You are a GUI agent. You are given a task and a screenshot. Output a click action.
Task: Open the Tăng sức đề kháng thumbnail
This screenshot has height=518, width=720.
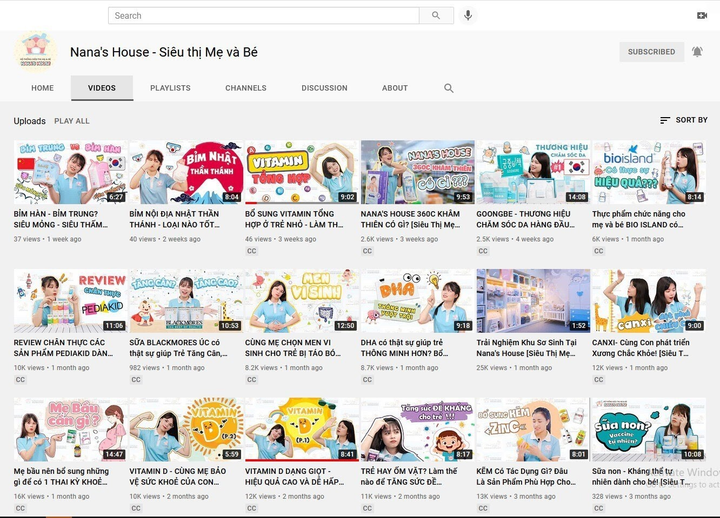click(x=417, y=429)
